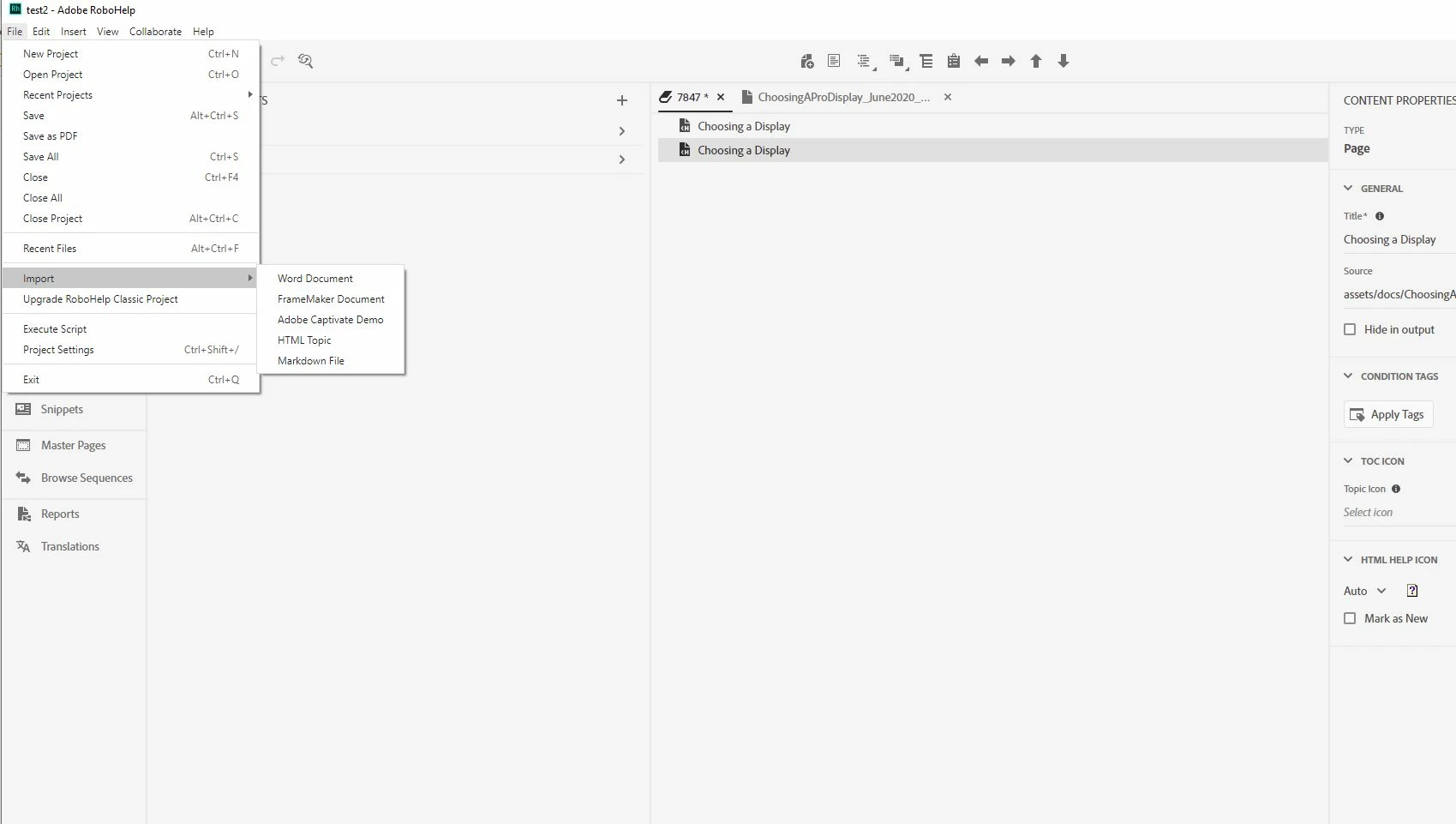Click the Reports sidebar icon
Viewport: 1456px width, 824px height.
23,514
